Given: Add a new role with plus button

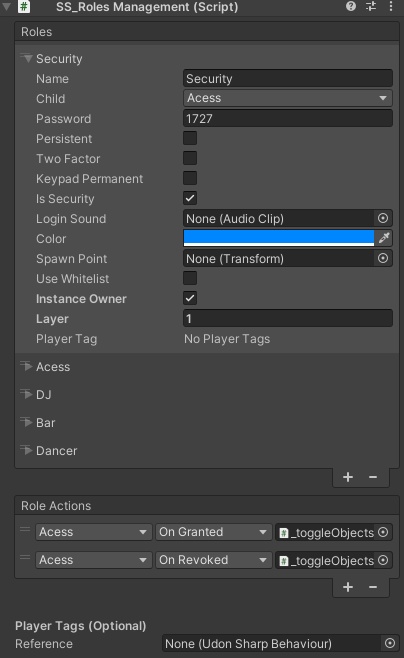Looking at the screenshot, I should click(348, 477).
